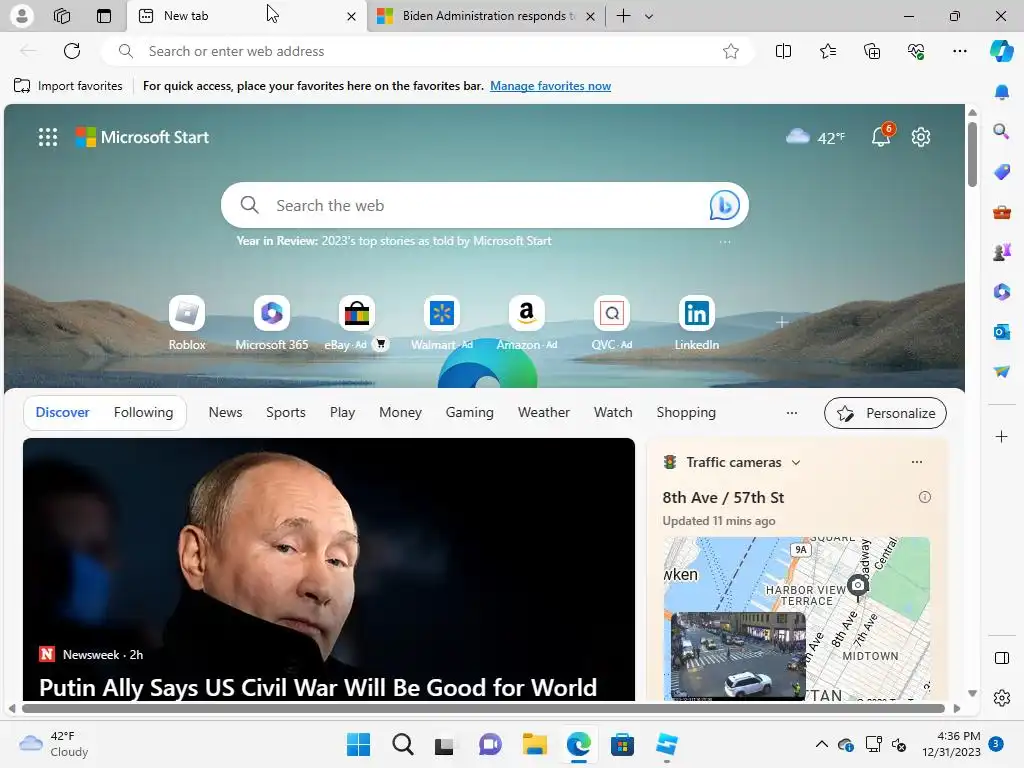Open the browser profile icon
This screenshot has height=768, width=1024.
22,16
